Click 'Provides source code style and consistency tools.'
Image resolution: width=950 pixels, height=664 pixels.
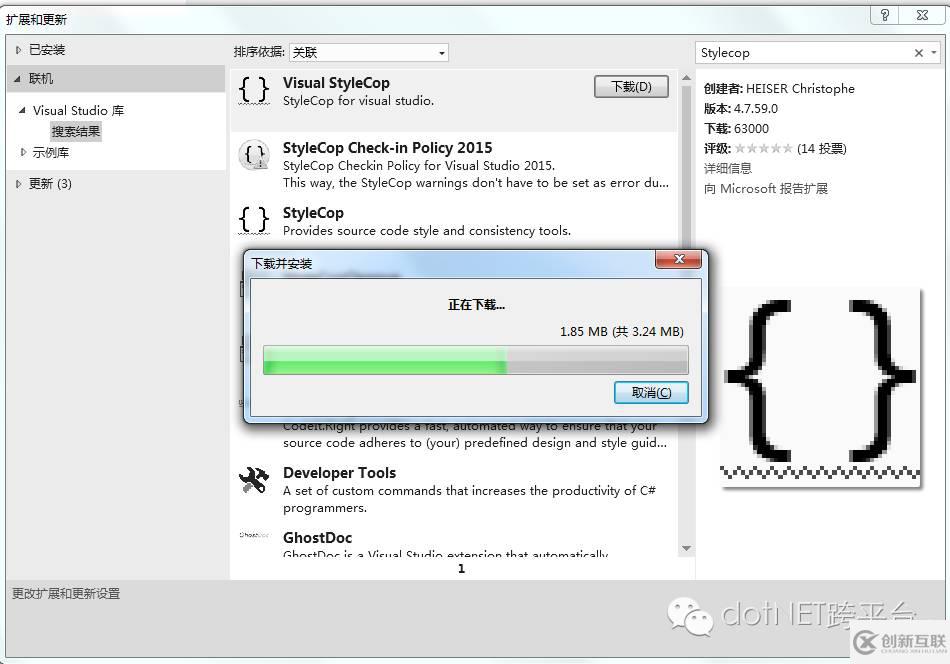point(427,231)
